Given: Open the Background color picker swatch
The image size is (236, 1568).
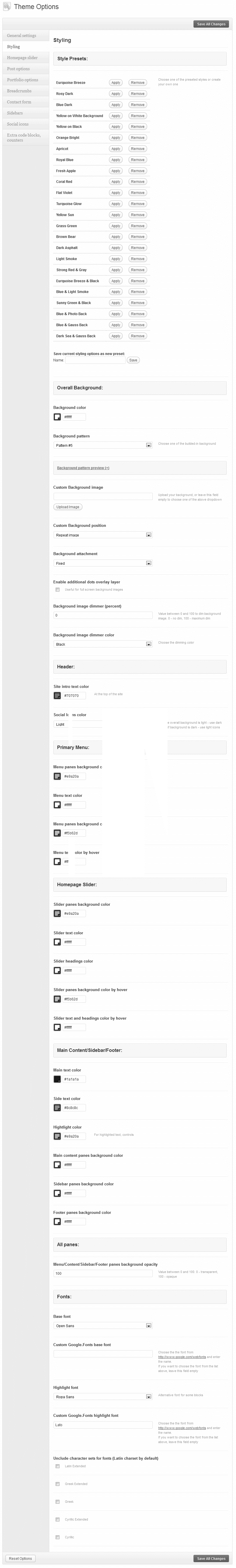Looking at the screenshot, I should pos(57,417).
